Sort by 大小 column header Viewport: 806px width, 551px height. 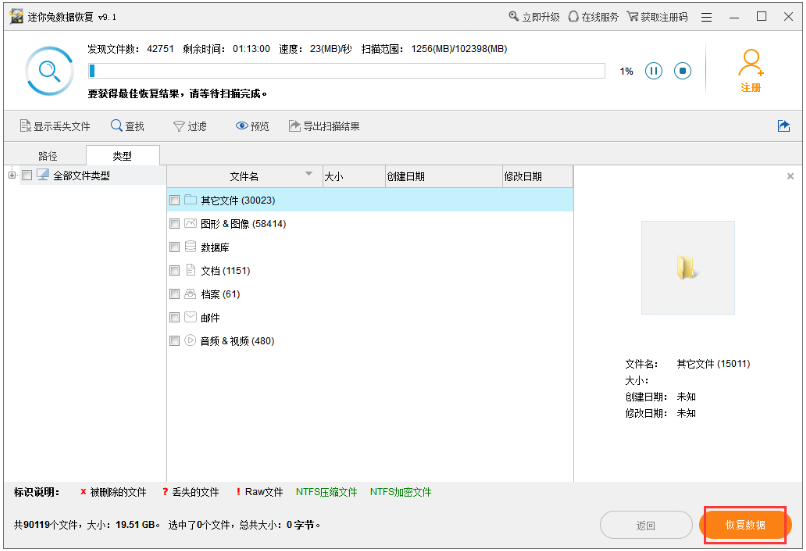point(354,177)
